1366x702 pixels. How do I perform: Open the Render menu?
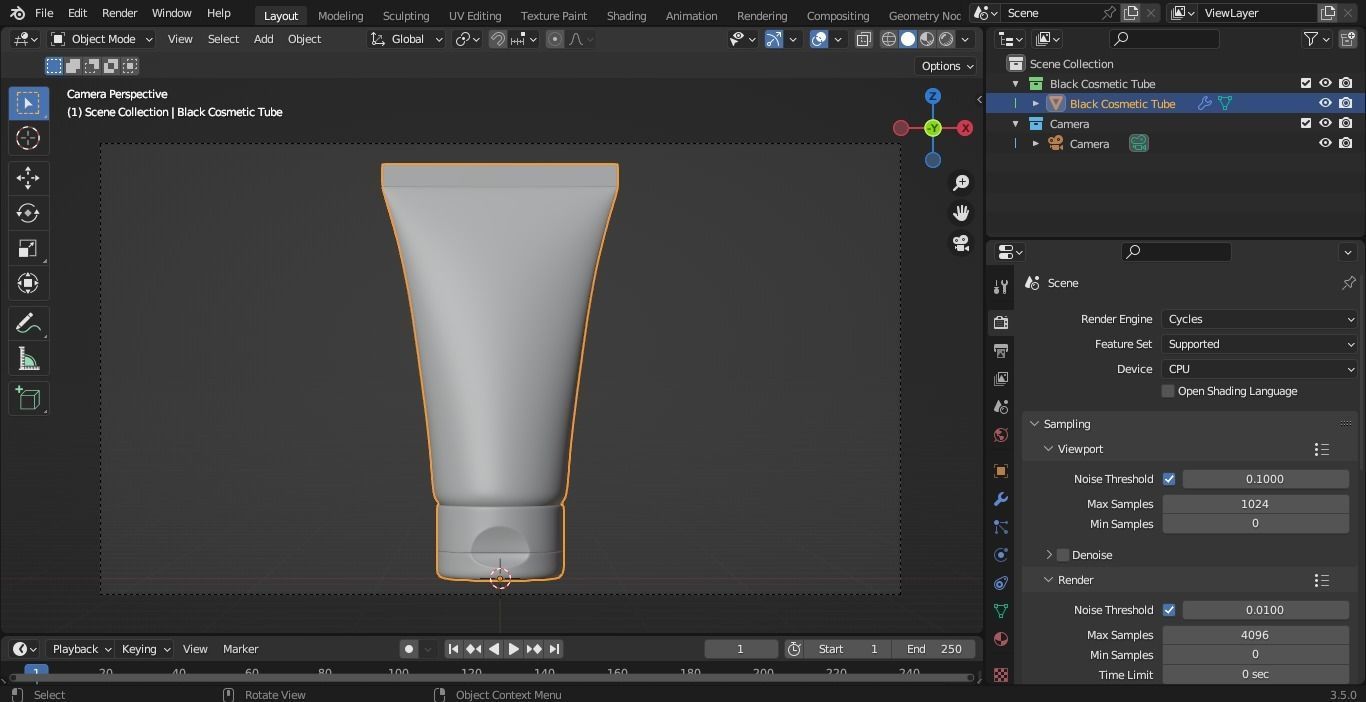coord(119,13)
